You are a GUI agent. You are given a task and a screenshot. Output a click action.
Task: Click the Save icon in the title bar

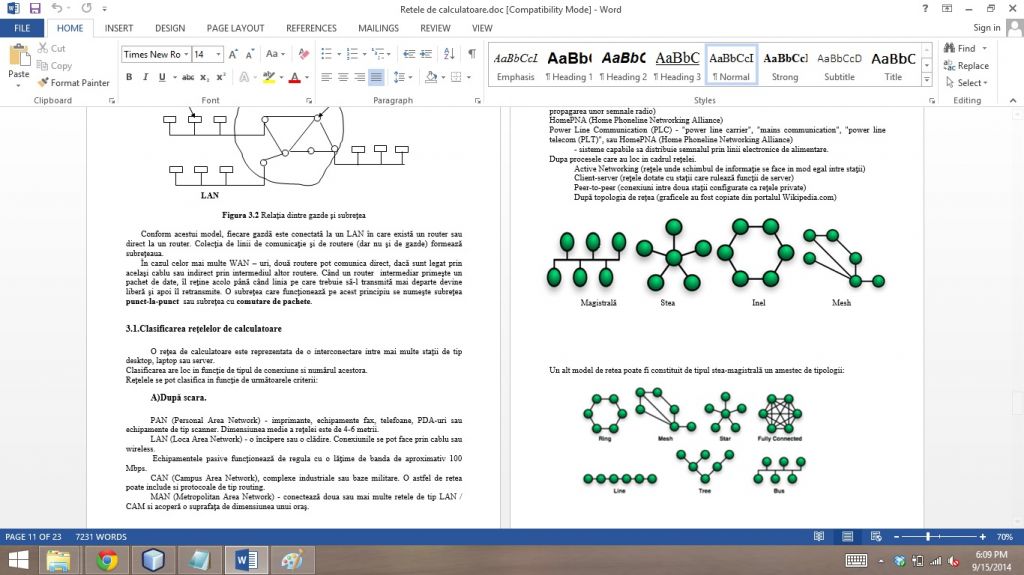(35, 8)
